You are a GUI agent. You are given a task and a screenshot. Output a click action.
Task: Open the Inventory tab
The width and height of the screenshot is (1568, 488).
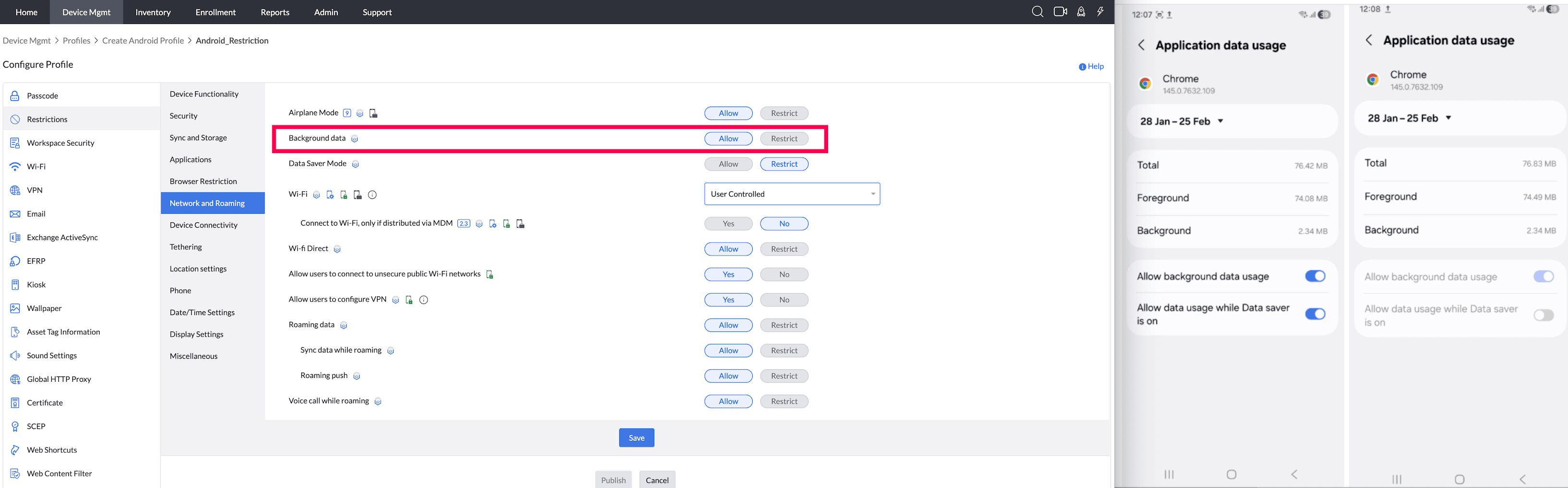click(x=153, y=12)
